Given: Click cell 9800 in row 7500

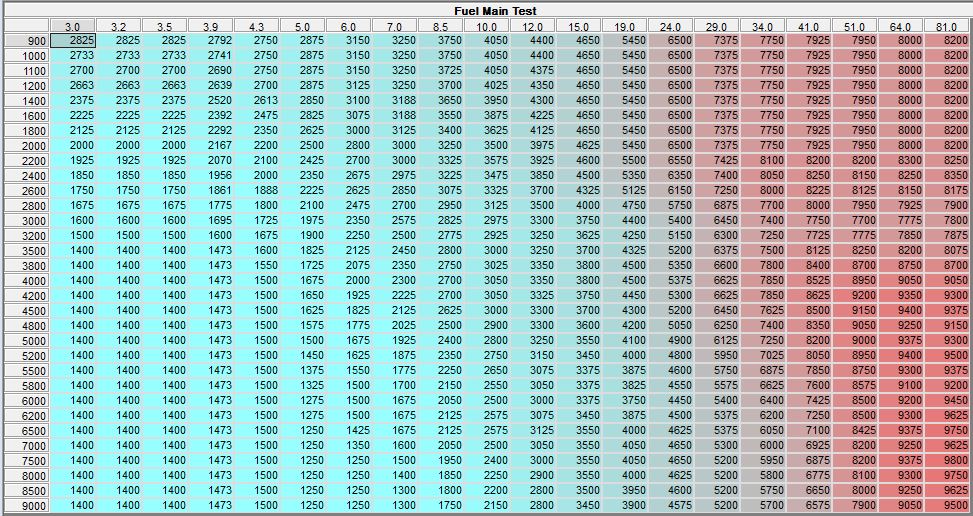Looking at the screenshot, I should pos(946,460).
